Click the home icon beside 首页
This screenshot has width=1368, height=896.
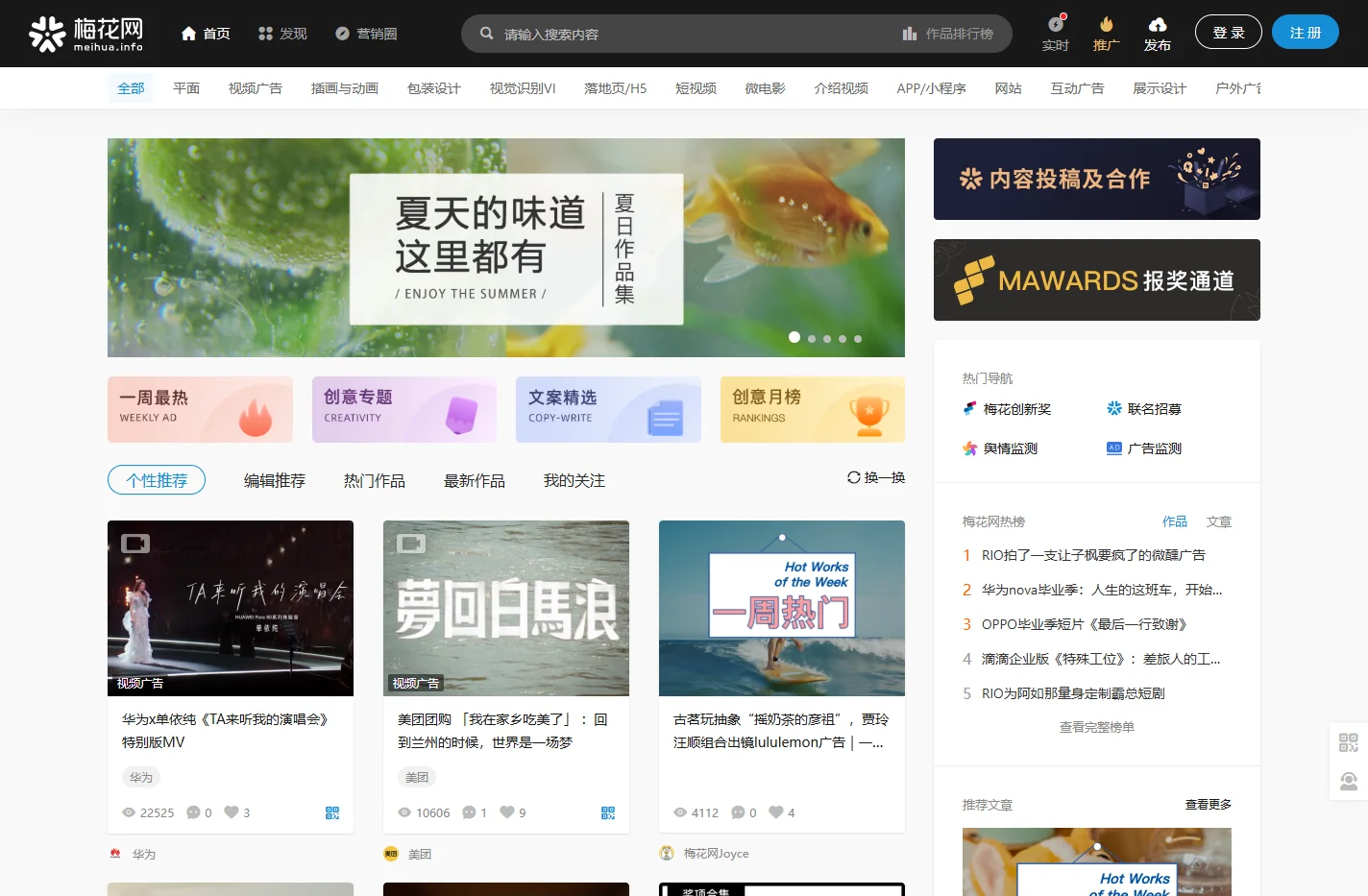point(189,34)
